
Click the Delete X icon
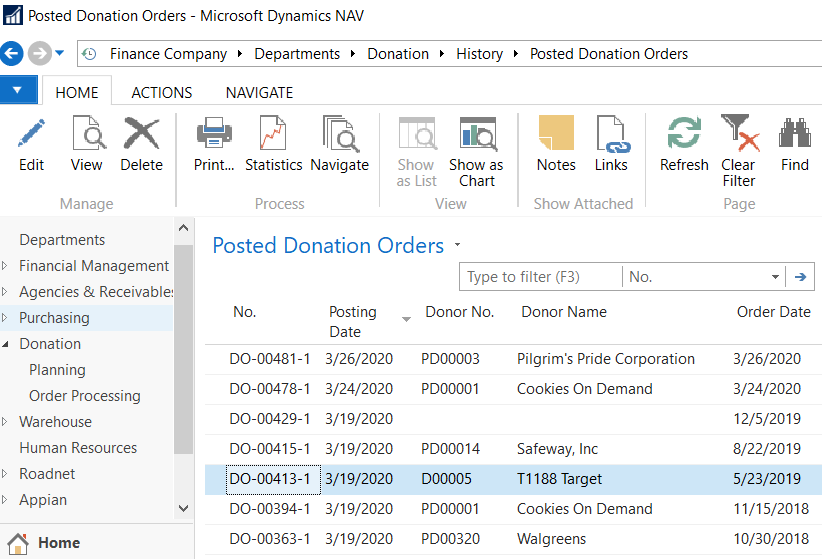[x=141, y=134]
